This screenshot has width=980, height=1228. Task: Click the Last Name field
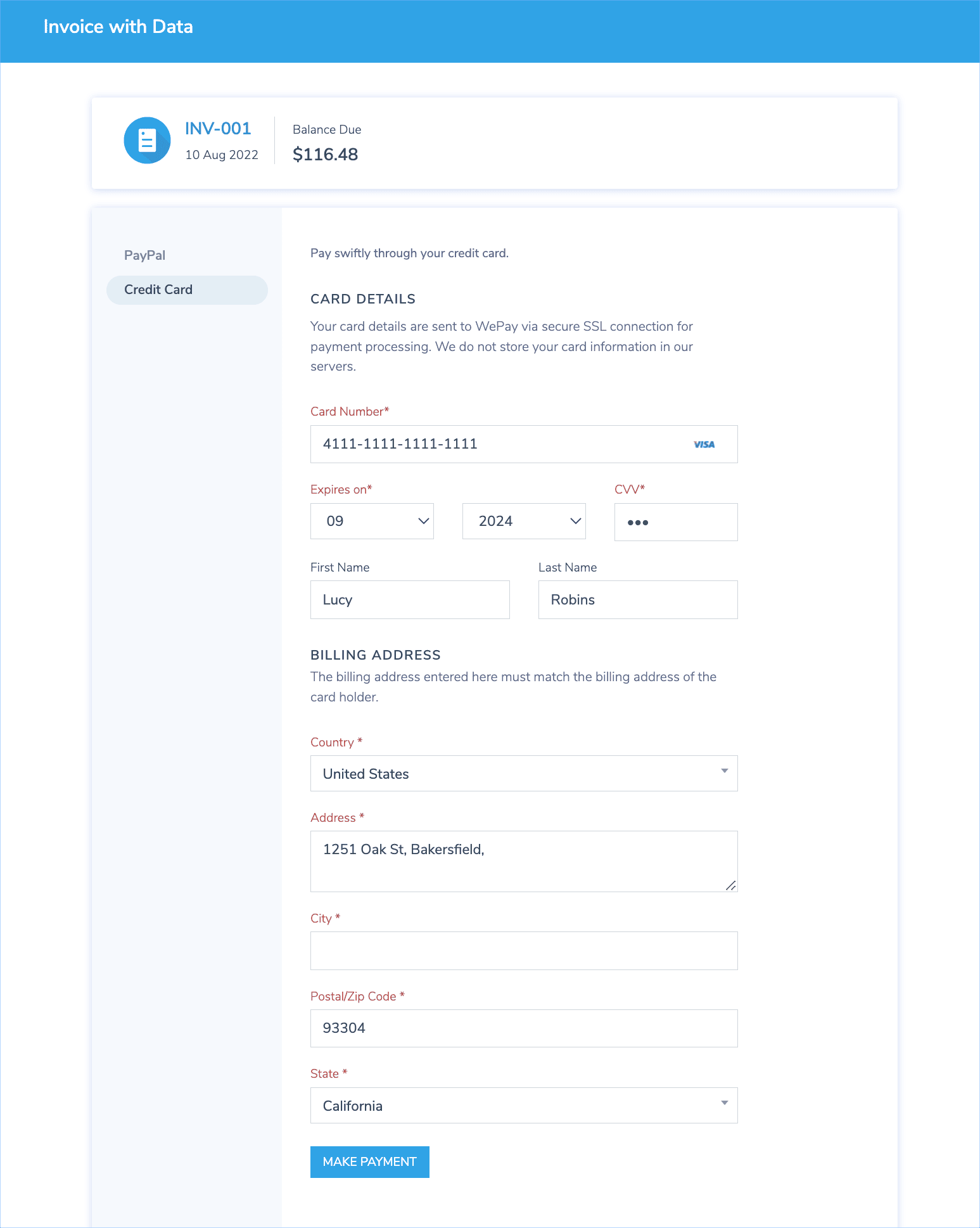click(638, 599)
